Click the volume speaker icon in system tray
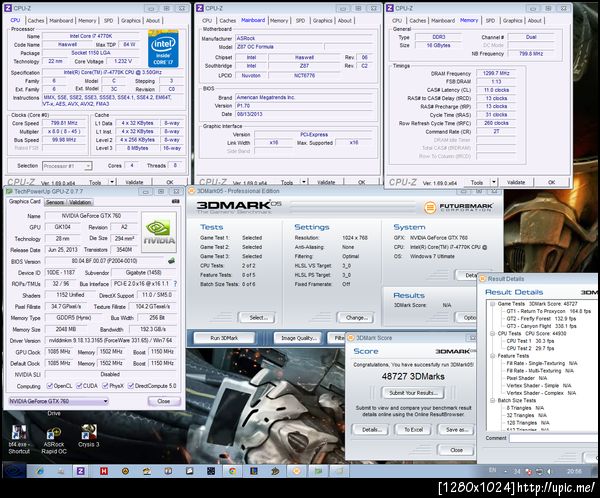 click(549, 471)
